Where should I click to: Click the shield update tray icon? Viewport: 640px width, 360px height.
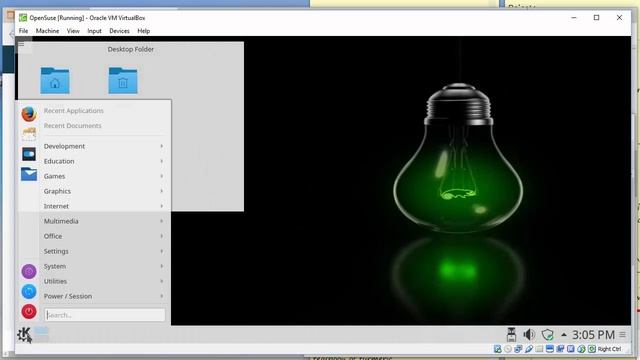(547, 335)
